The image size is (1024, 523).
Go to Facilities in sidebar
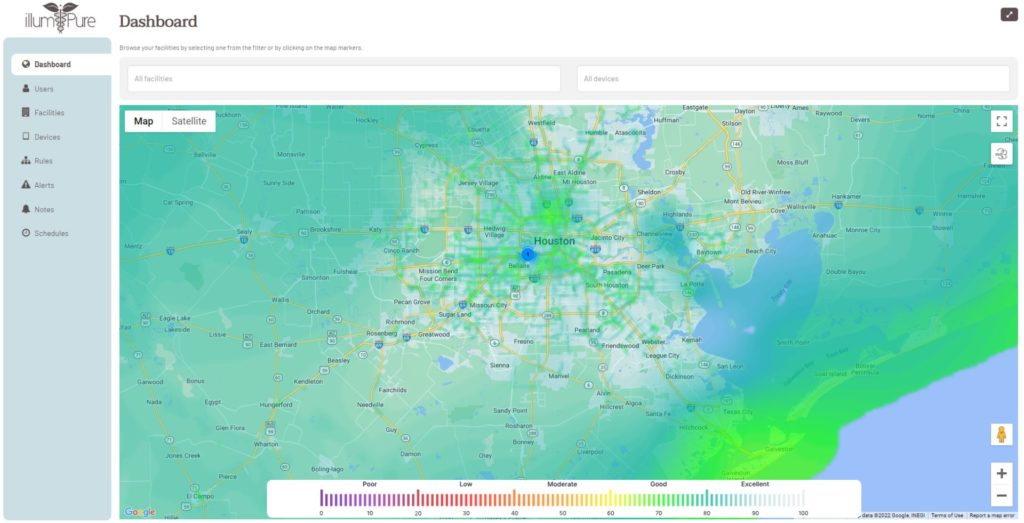[x=49, y=113]
